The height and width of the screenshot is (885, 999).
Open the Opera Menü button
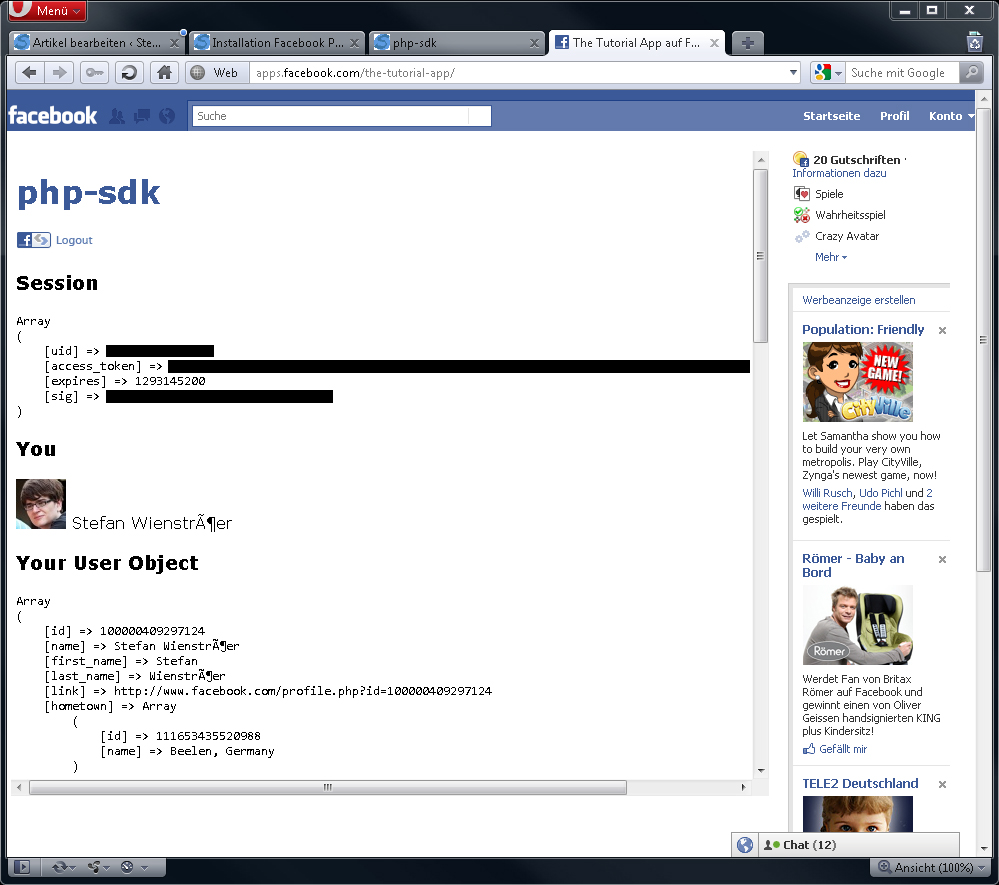[x=47, y=11]
